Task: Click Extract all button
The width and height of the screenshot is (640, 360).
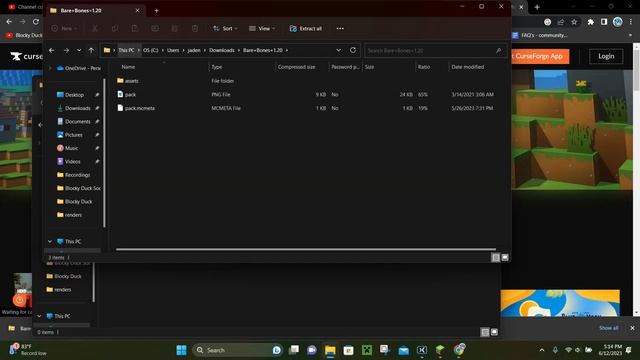Action: [306, 28]
